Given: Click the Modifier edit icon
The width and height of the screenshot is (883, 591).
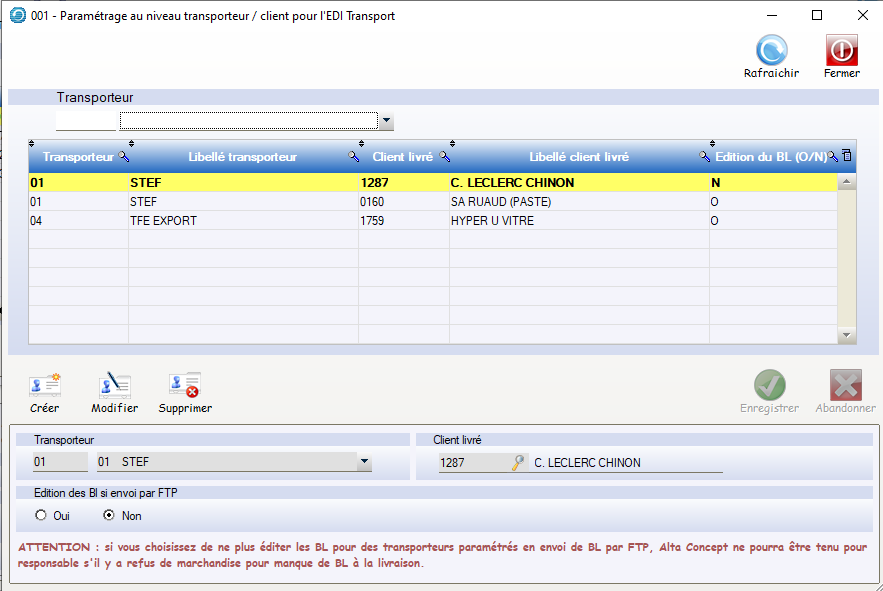Looking at the screenshot, I should [x=114, y=386].
